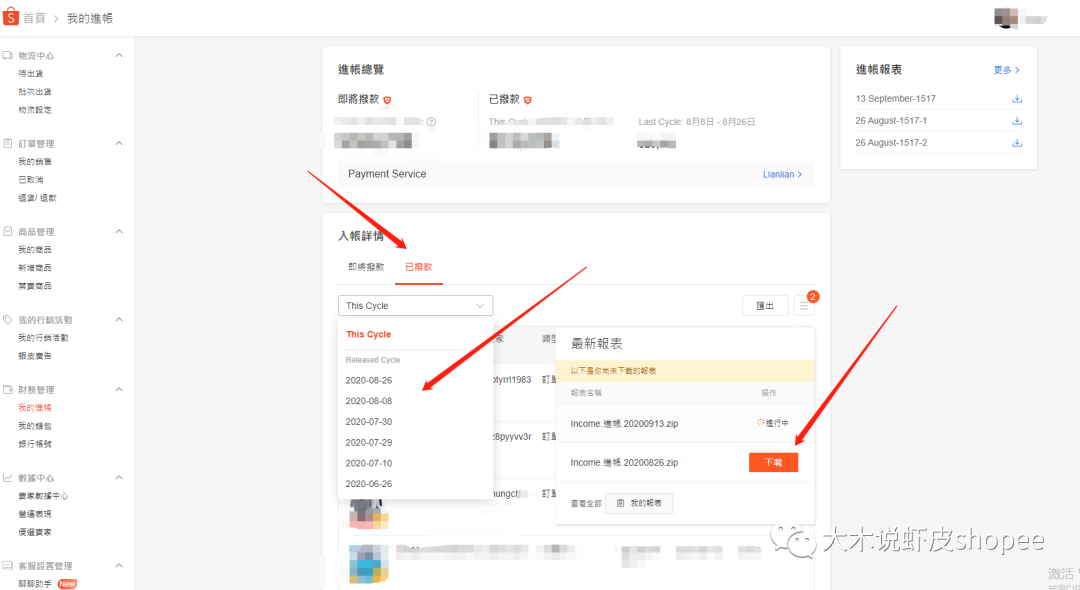Open 我的錢包 in sidebar
1080x590 pixels.
pyautogui.click(x=35, y=426)
